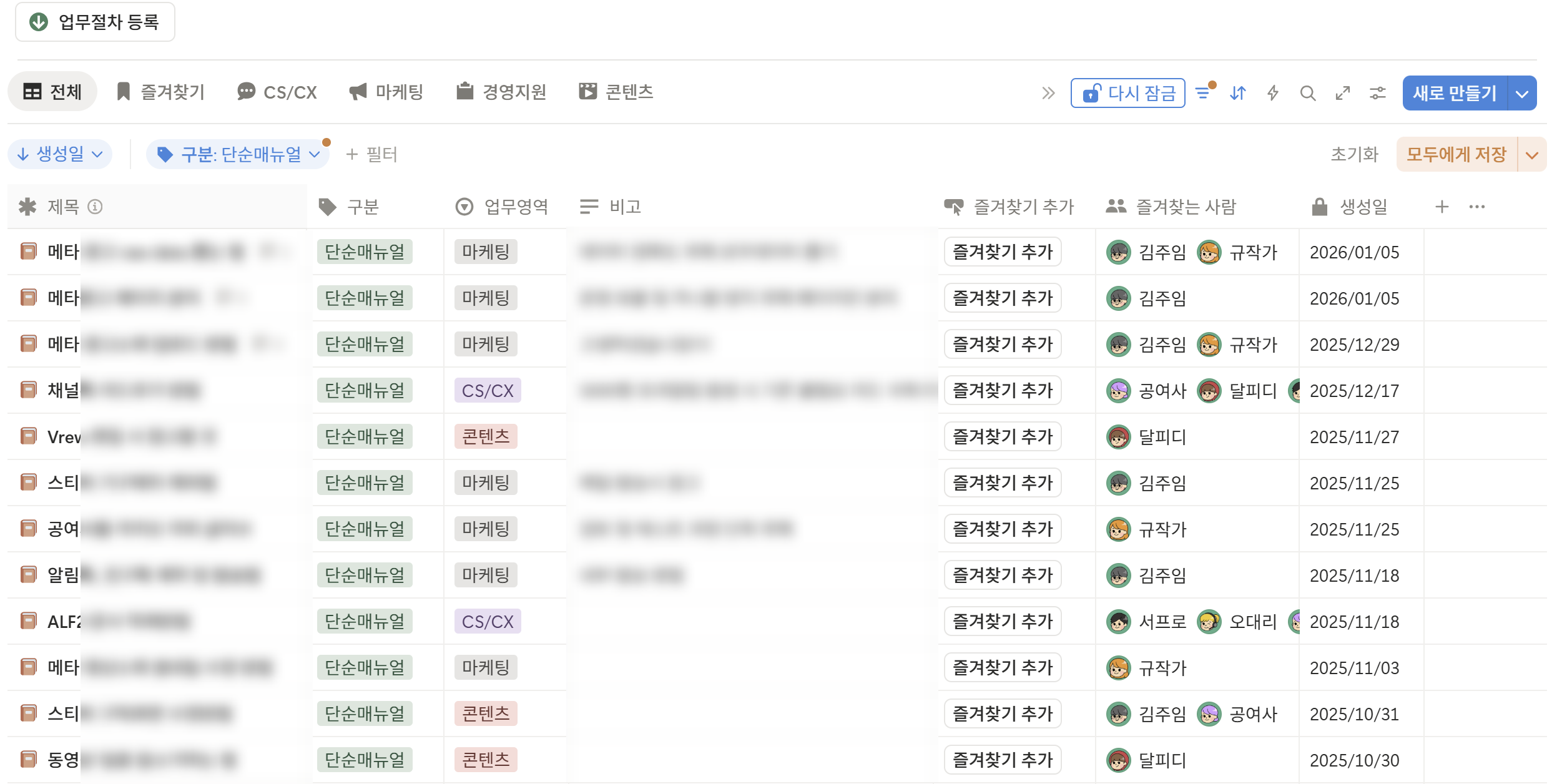
Task: Click the filter icon with orange notification dot
Action: click(x=1203, y=92)
